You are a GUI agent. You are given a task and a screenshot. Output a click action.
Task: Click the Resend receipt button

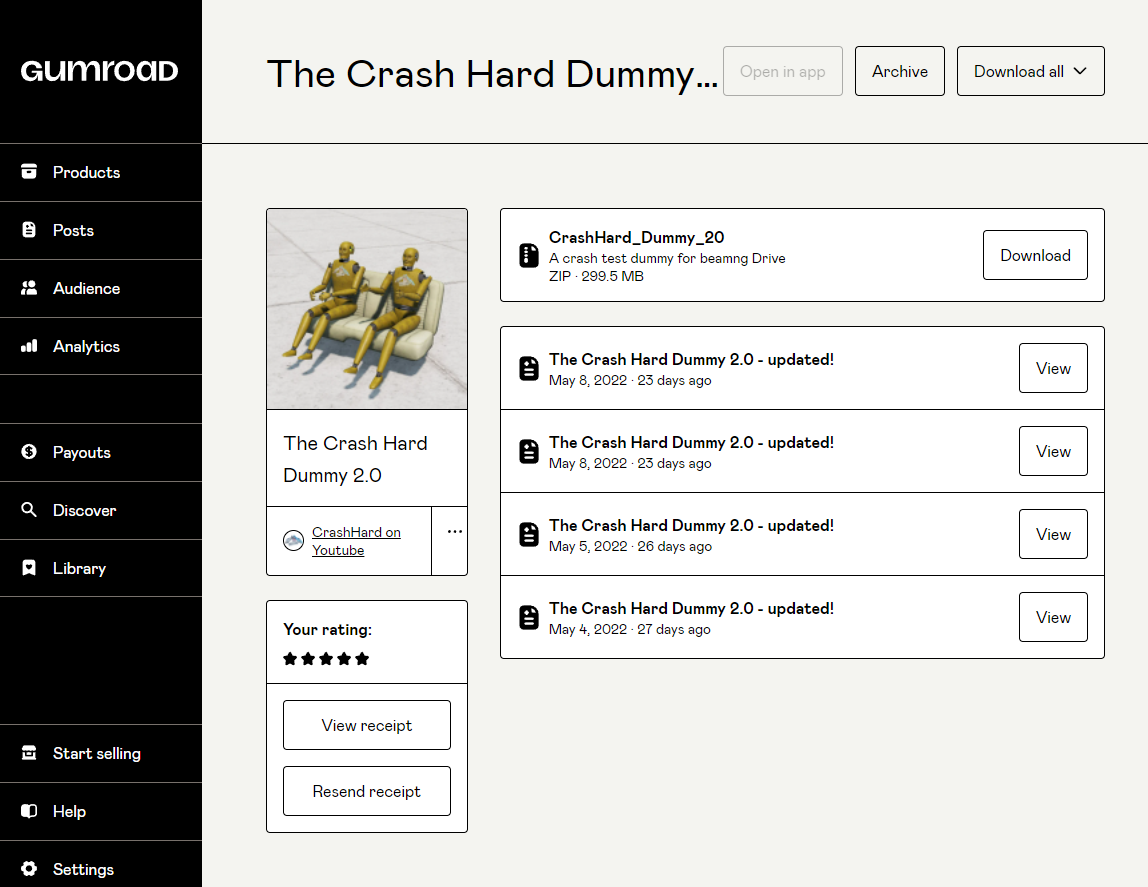[x=367, y=791]
